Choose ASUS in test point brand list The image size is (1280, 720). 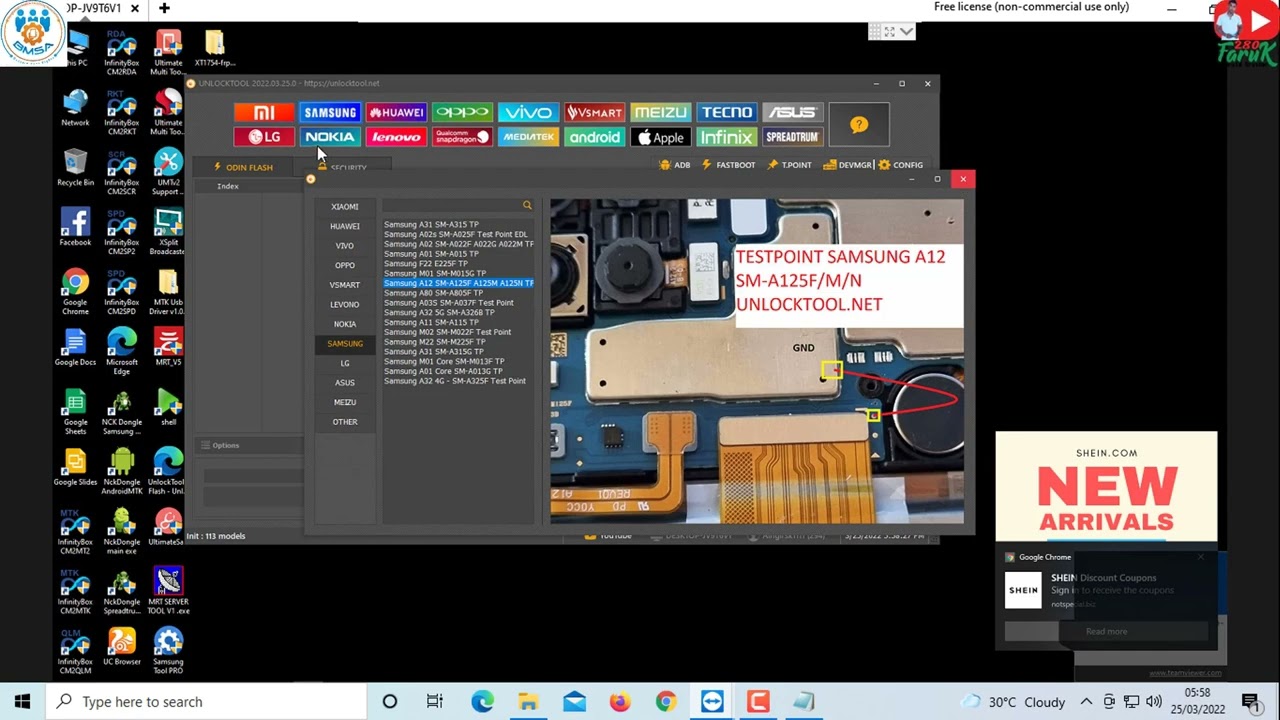[345, 382]
